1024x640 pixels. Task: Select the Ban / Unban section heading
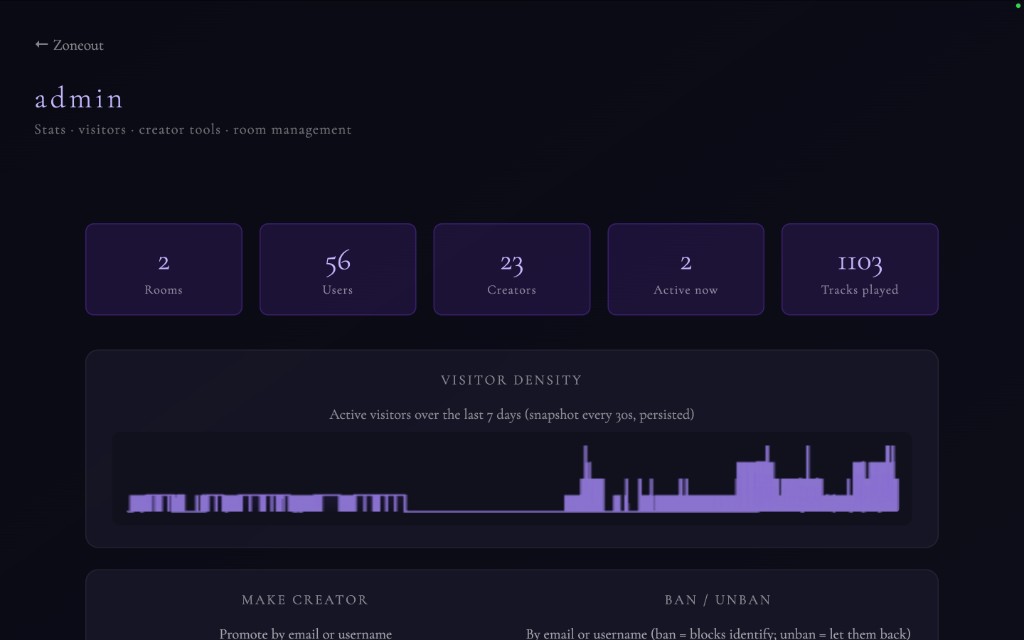pos(718,600)
